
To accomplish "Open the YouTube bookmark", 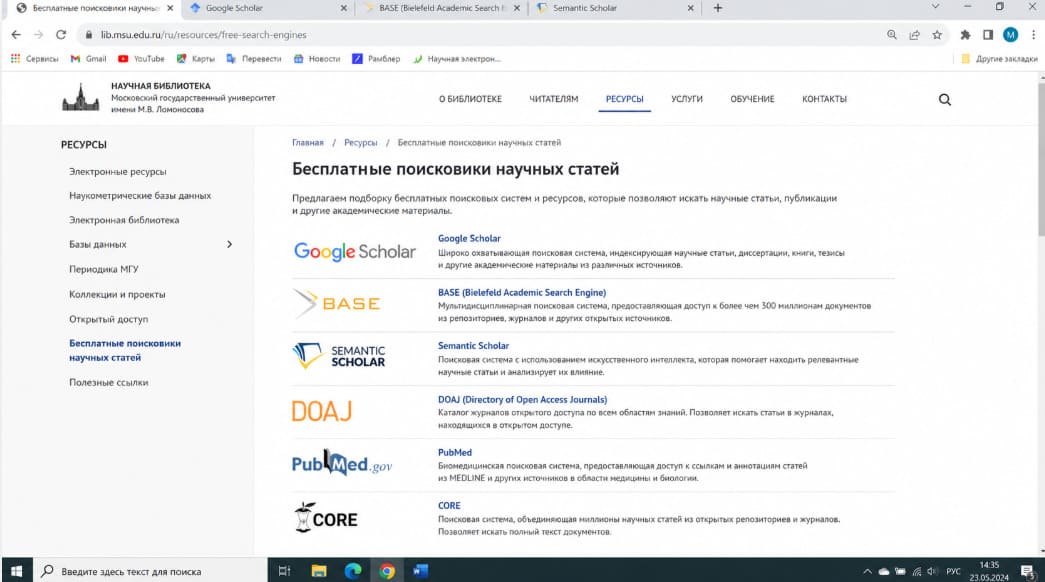I will coord(141,59).
